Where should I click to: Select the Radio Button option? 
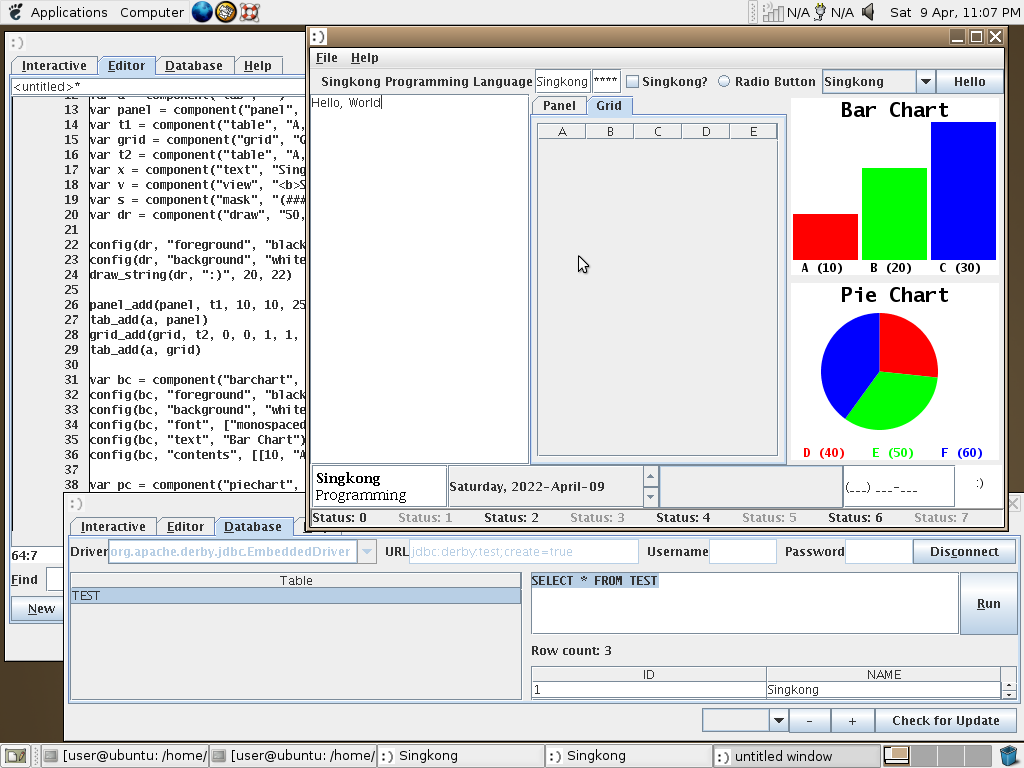[724, 82]
